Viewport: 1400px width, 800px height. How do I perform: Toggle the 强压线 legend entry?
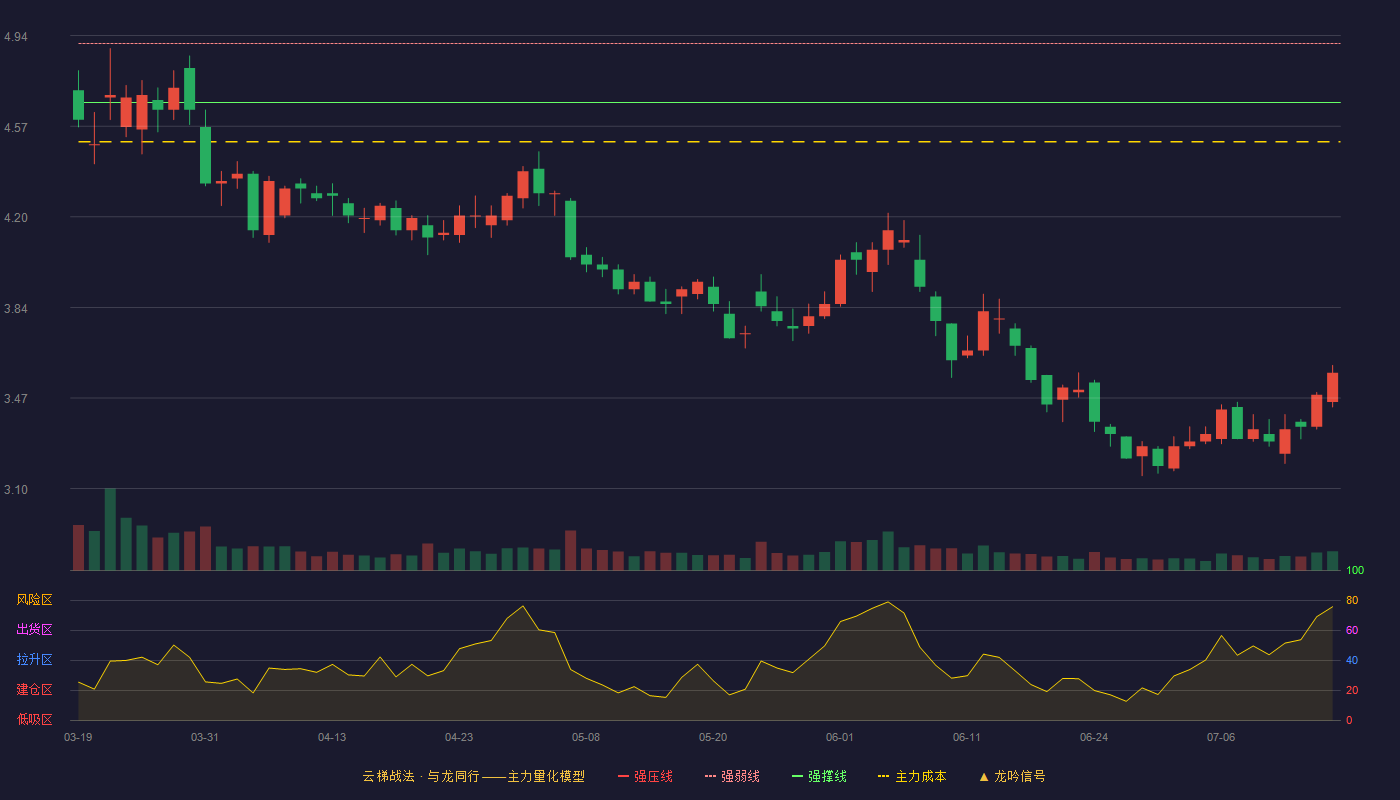pos(645,776)
